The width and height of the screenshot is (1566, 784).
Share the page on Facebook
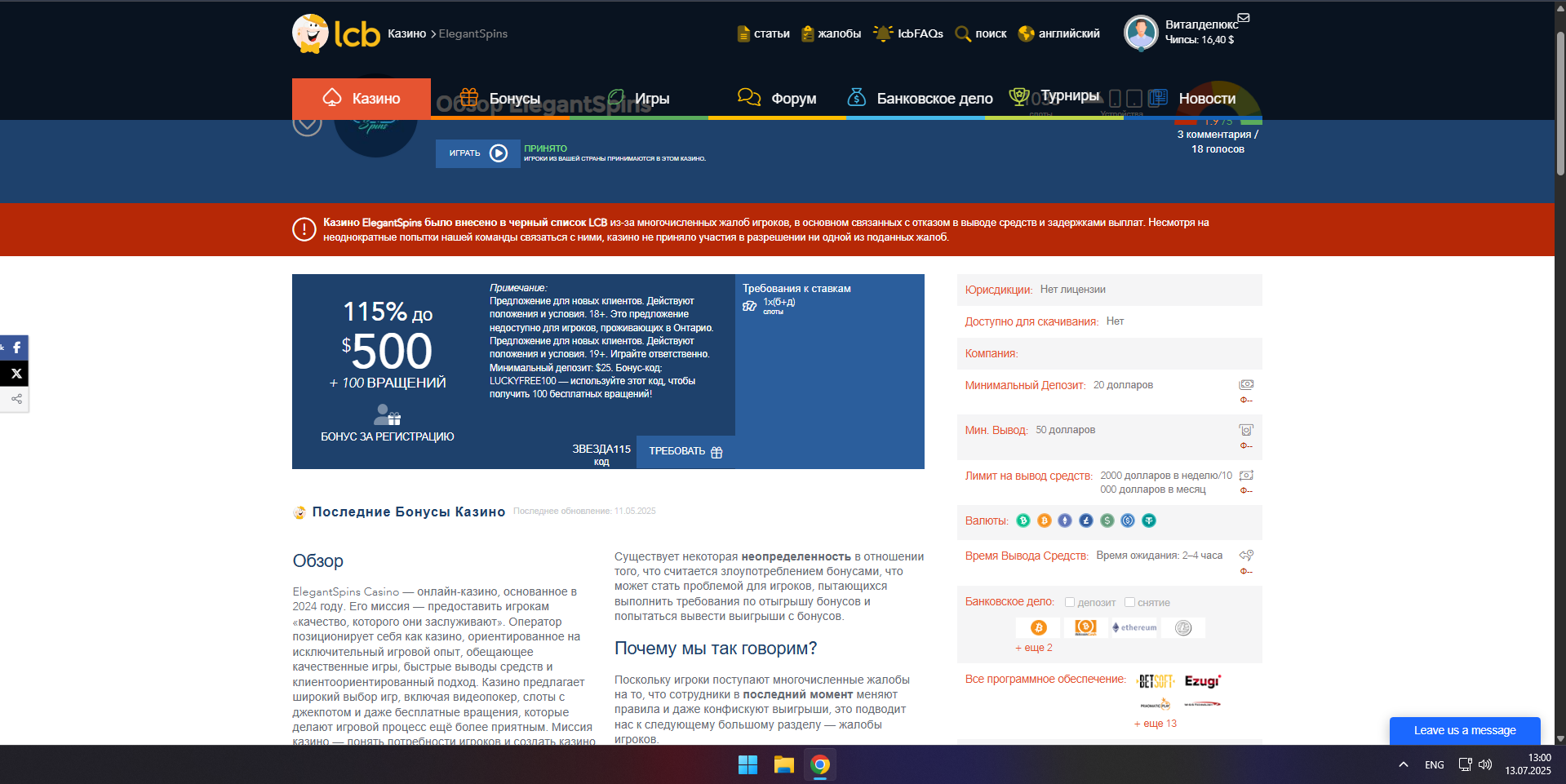pyautogui.click(x=16, y=348)
